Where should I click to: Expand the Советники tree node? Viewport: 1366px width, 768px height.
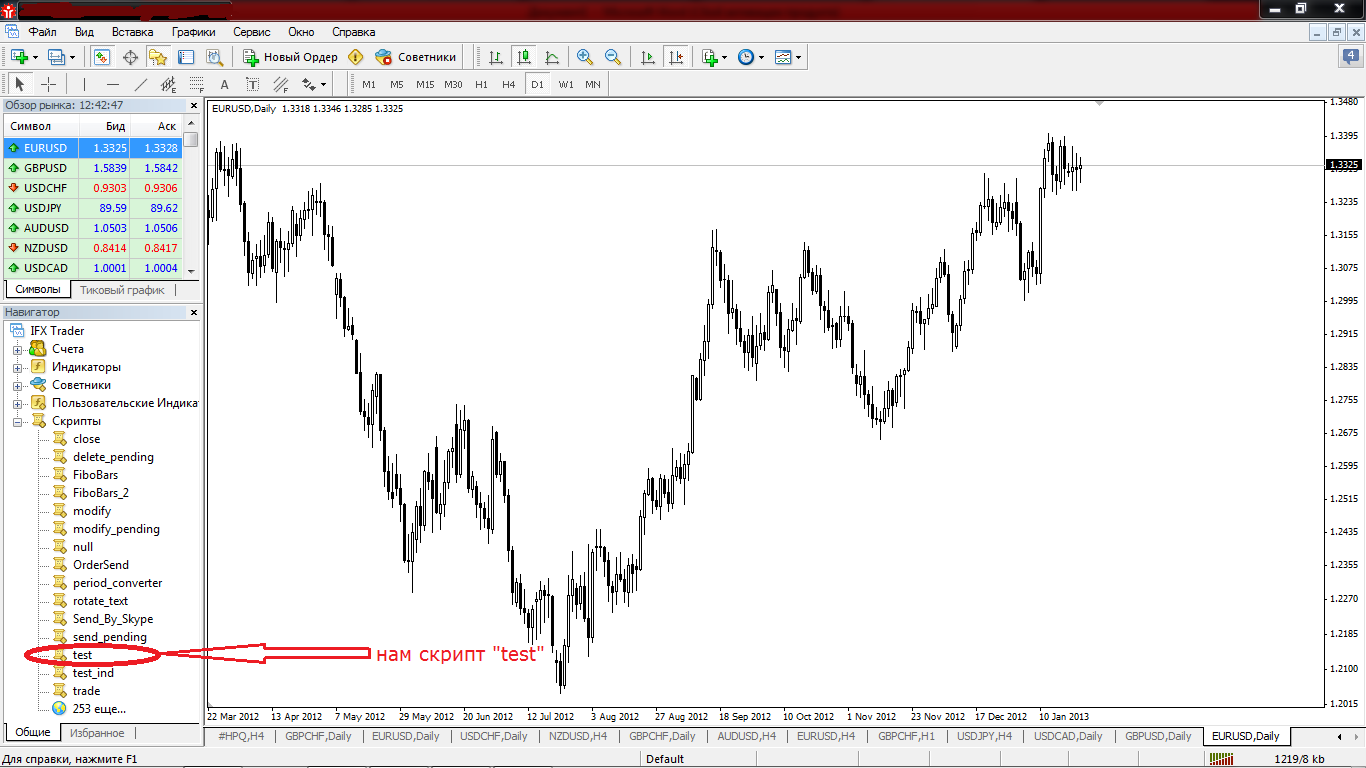click(x=17, y=385)
